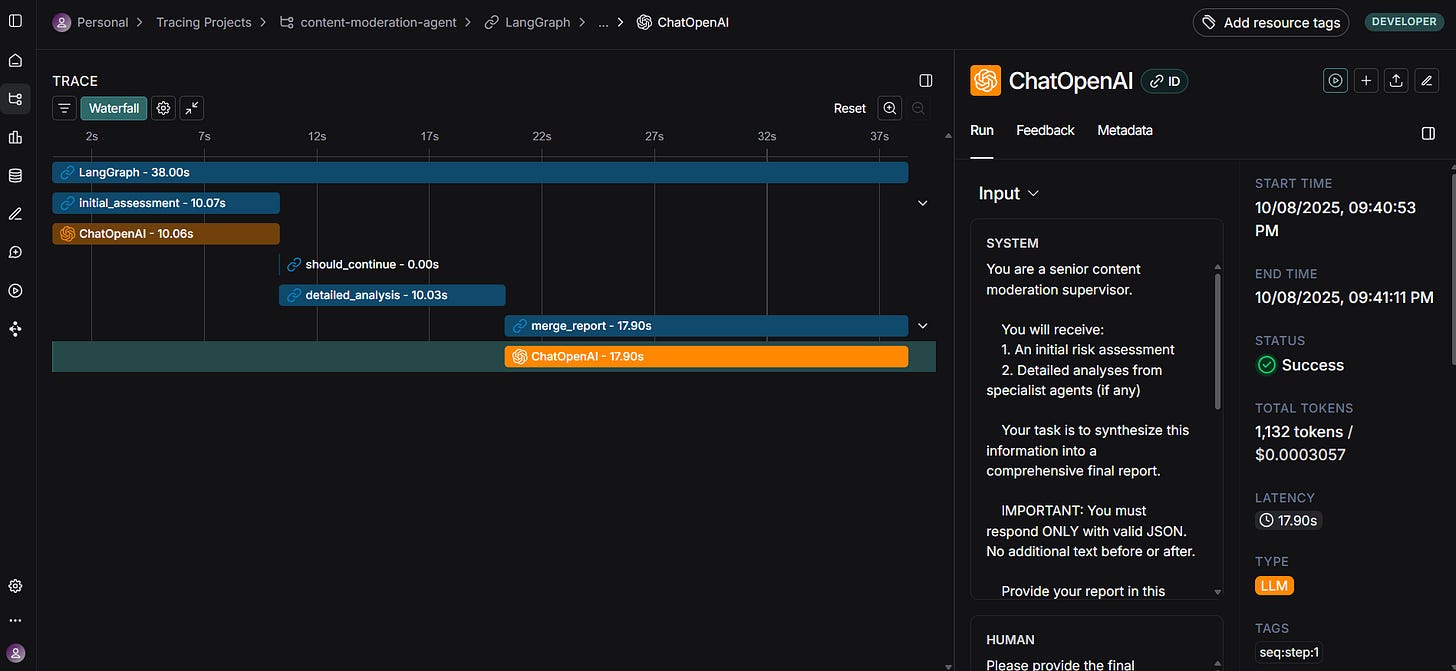Screen dimensions: 1456x671
Task: Click the Success status indicator
Action: (1300, 365)
